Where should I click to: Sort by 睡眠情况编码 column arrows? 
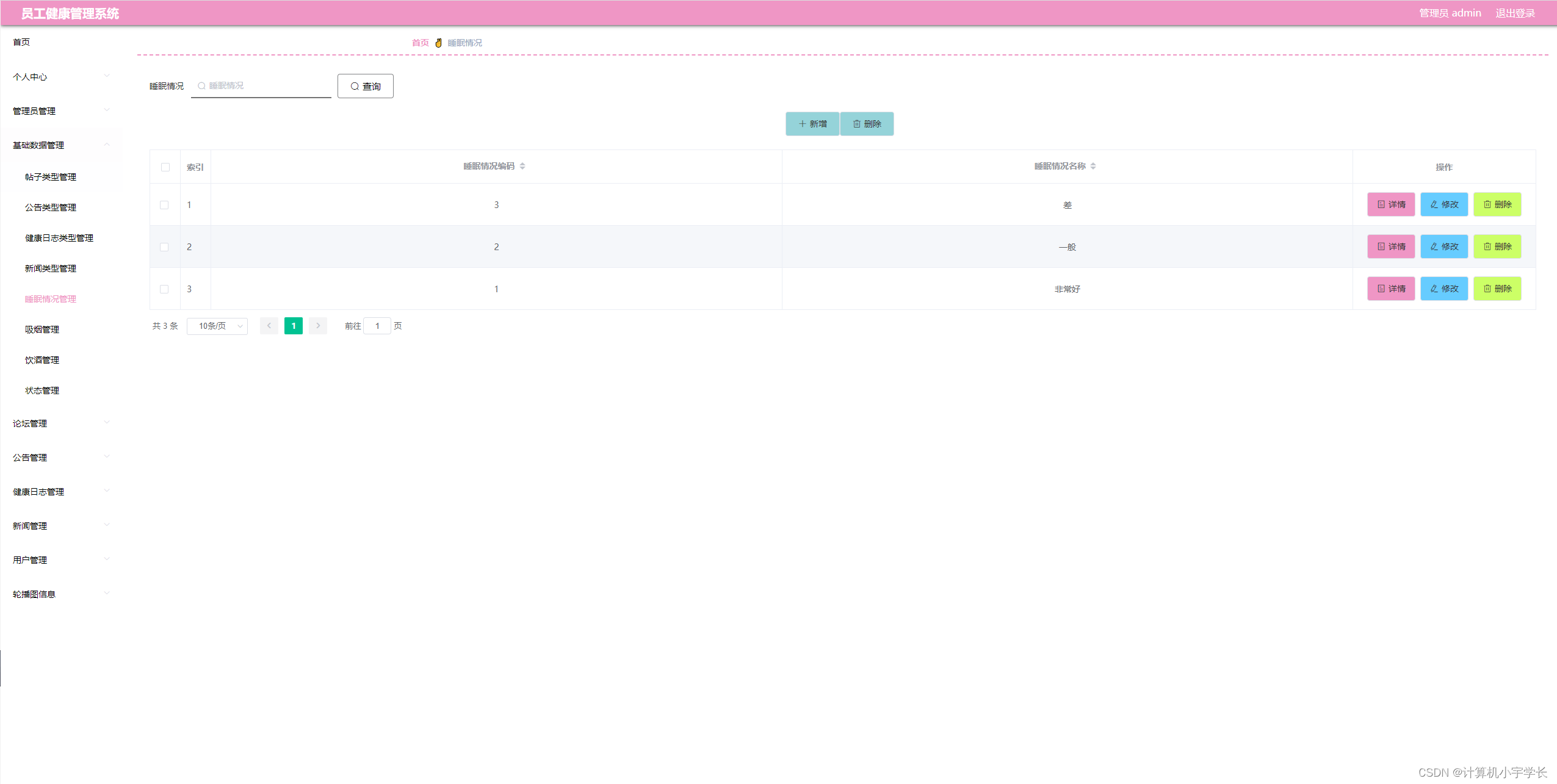(522, 166)
